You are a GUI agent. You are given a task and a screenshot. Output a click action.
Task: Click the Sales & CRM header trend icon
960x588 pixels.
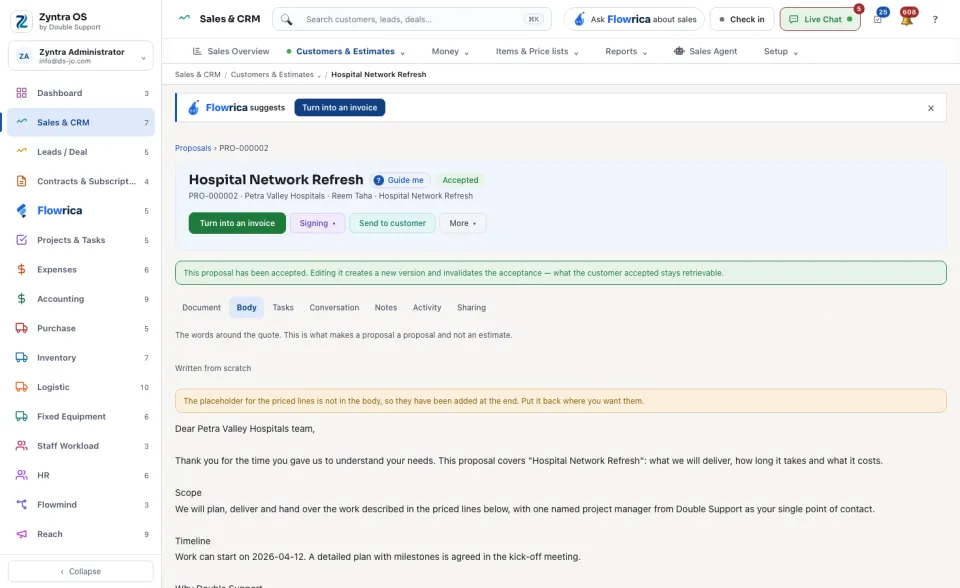pos(184,18)
